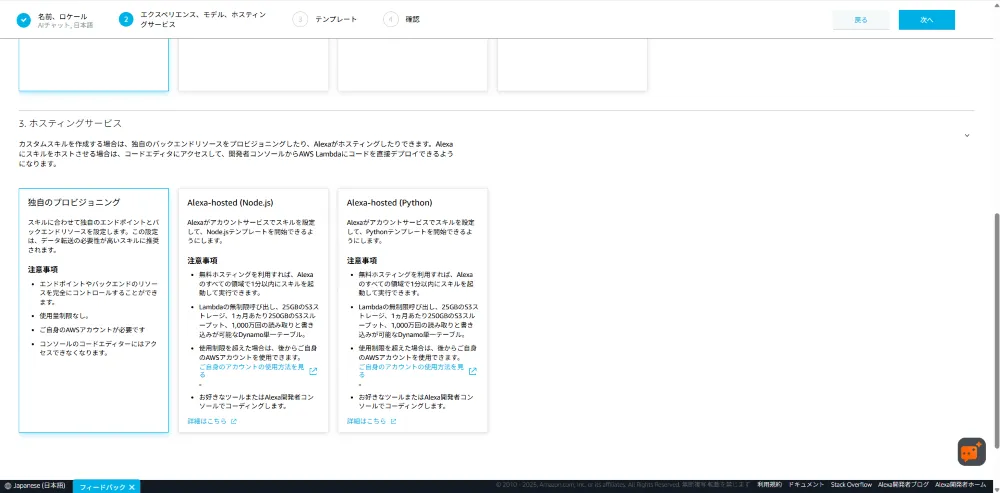Open 詳細はこちら link in Python card

[x=366, y=422]
